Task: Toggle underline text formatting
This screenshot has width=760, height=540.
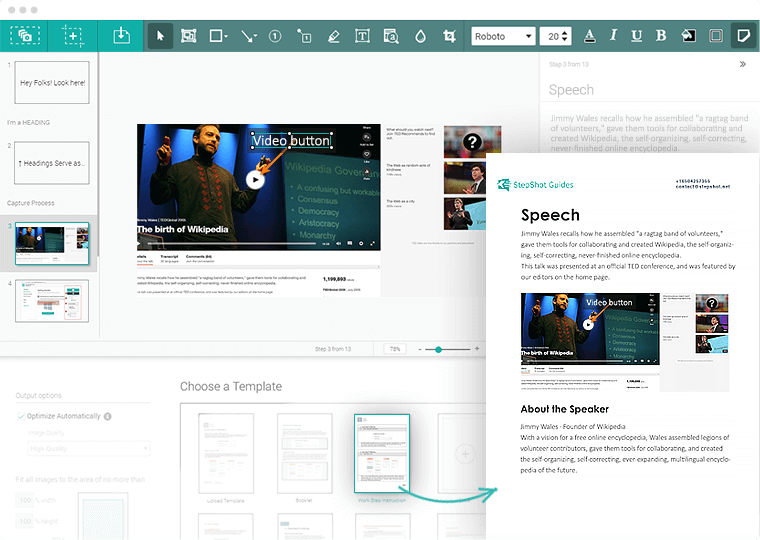Action: click(637, 36)
